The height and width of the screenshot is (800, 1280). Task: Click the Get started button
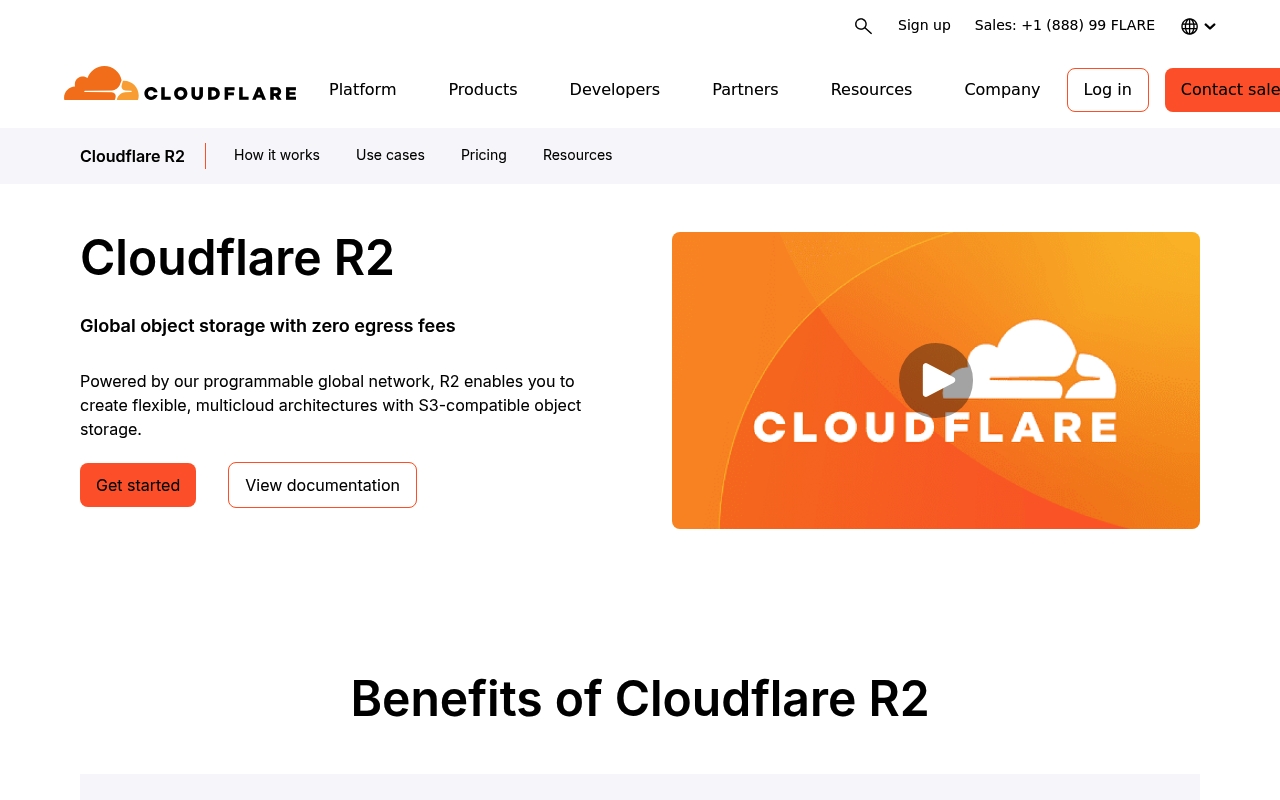138,485
